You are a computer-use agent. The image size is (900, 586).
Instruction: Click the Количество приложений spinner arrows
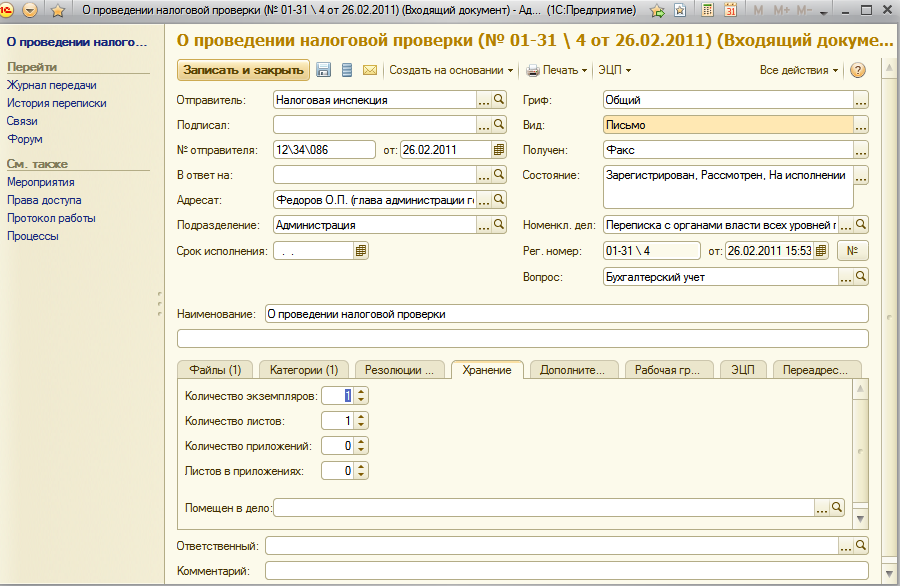pos(360,445)
